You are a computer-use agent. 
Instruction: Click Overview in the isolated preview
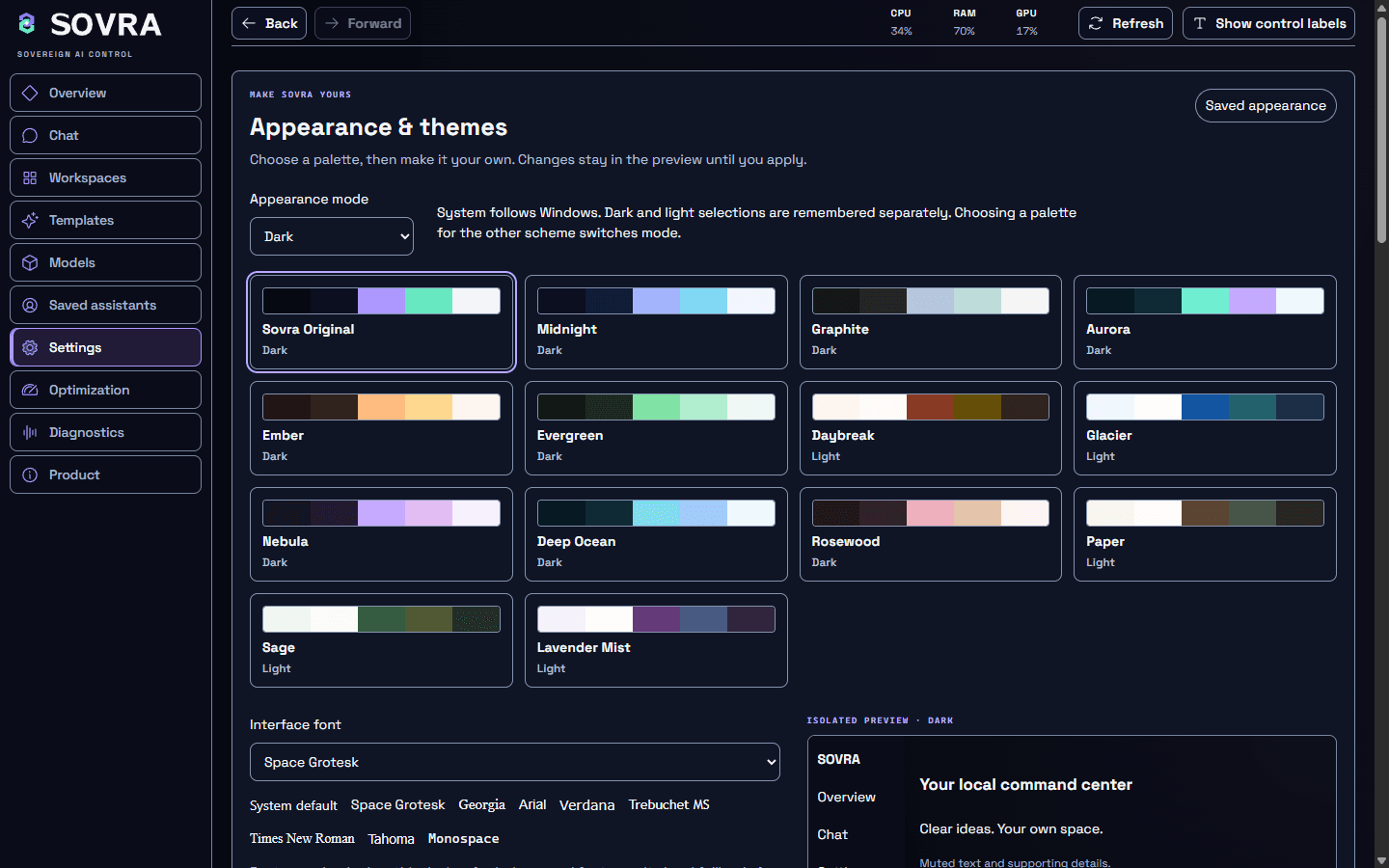pos(846,798)
